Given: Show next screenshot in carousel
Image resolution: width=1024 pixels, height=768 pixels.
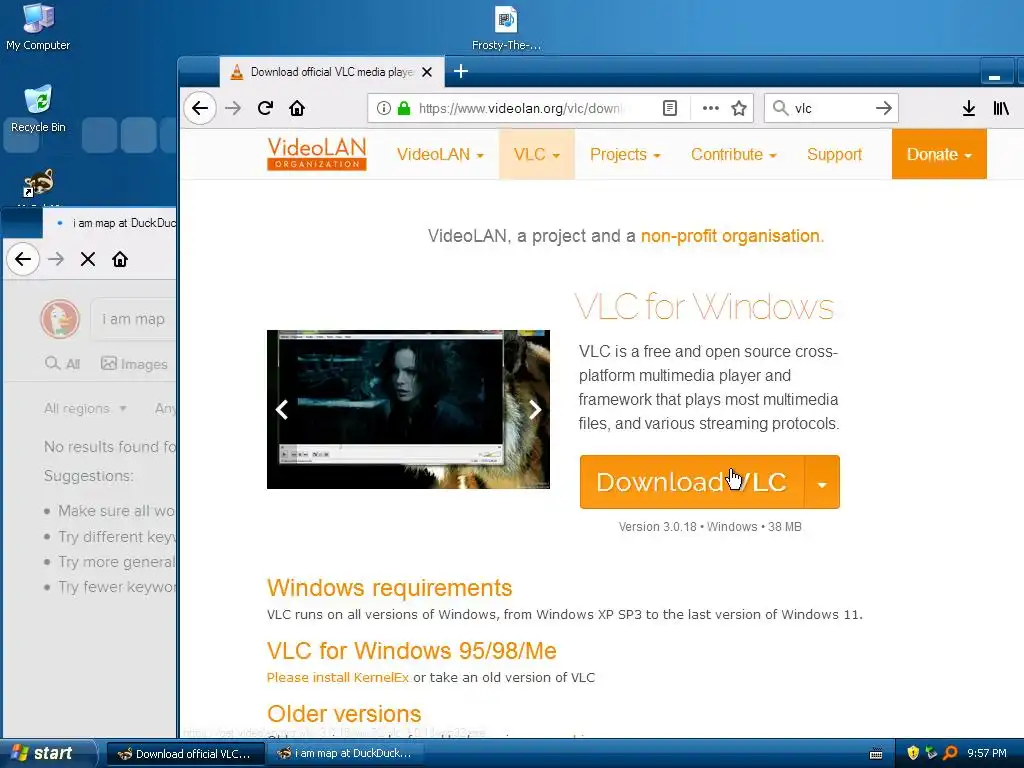Looking at the screenshot, I should point(535,409).
